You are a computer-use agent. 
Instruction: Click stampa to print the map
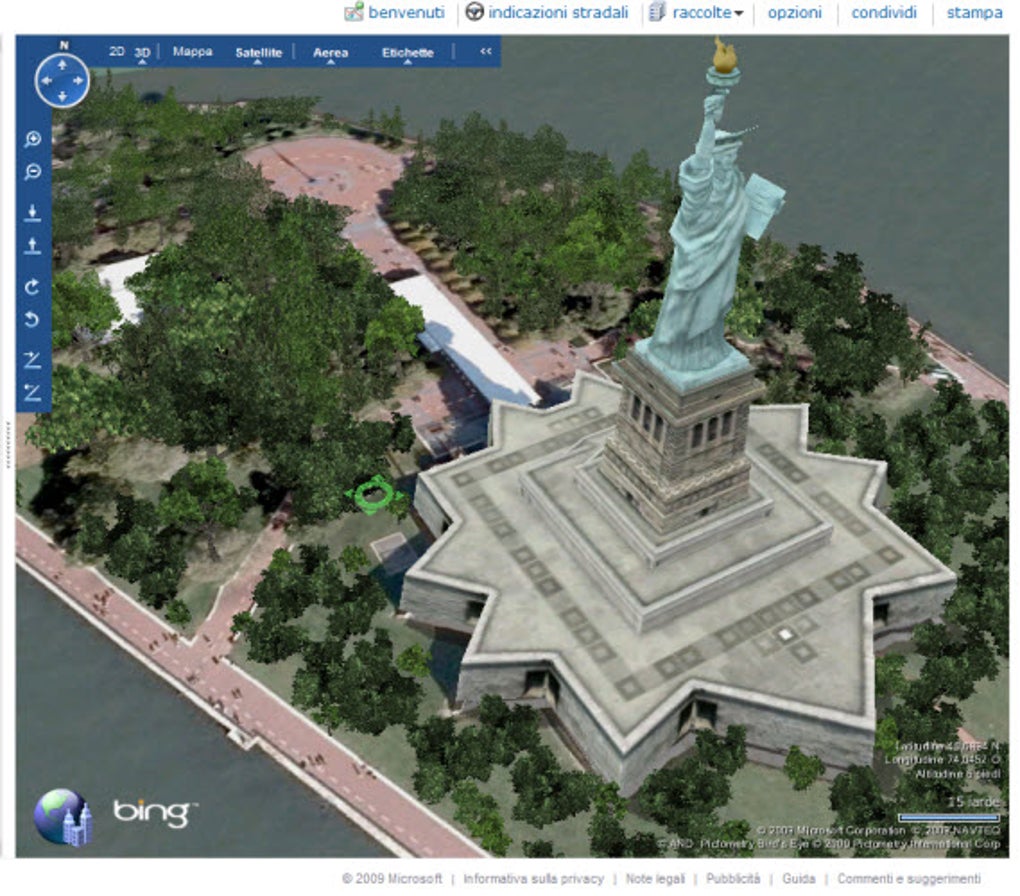click(974, 12)
